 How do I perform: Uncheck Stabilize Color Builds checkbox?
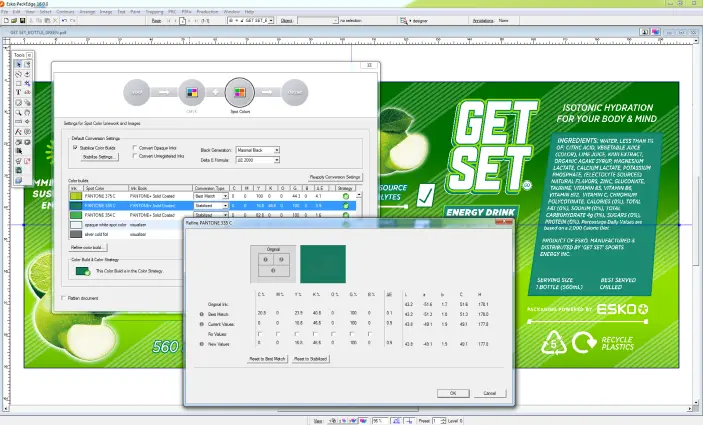[75, 147]
